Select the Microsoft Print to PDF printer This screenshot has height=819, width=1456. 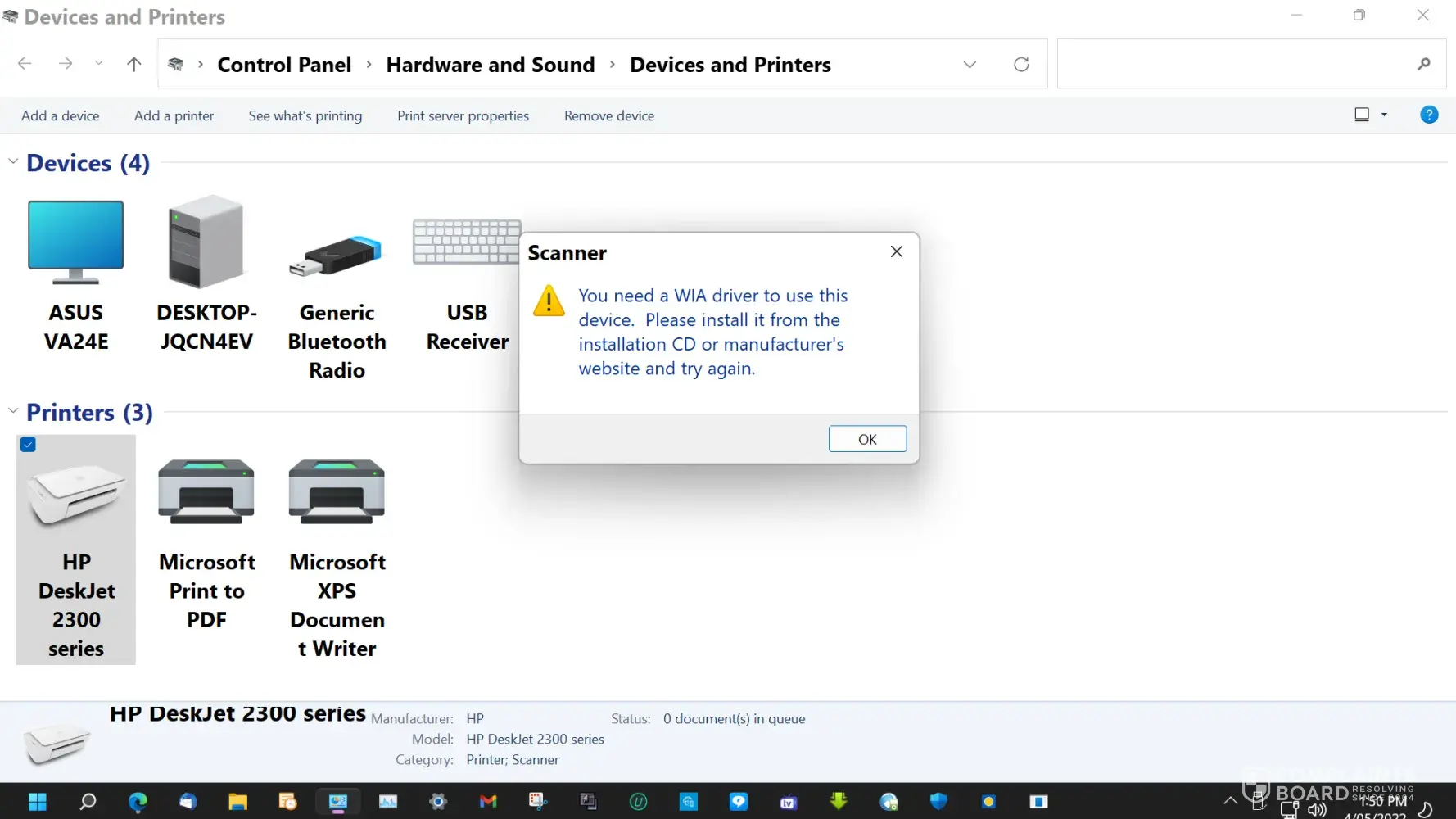(206, 491)
